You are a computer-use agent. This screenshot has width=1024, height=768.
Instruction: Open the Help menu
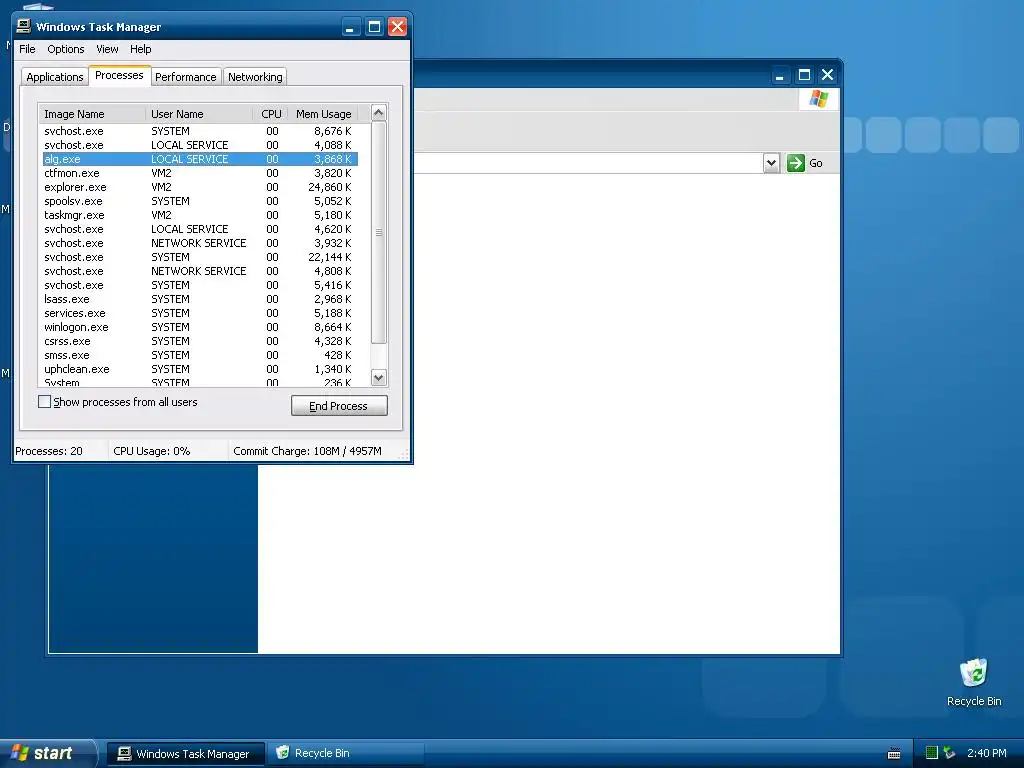click(x=140, y=49)
